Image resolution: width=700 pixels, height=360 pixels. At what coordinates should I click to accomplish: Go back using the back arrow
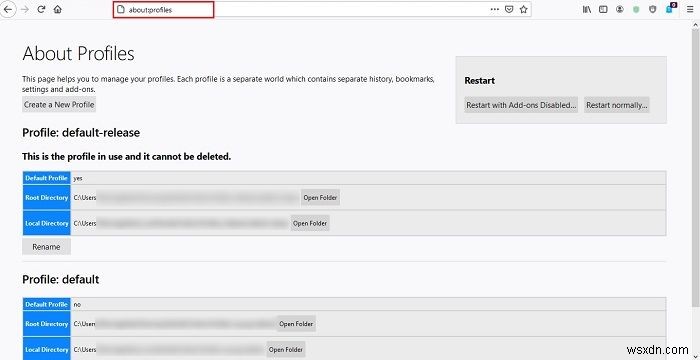coord(8,9)
